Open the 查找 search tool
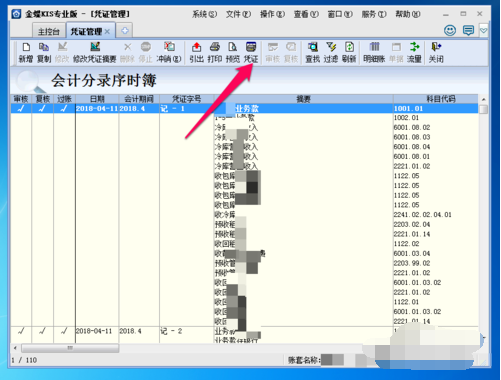This screenshot has width=501, height=380. pyautogui.click(x=313, y=53)
